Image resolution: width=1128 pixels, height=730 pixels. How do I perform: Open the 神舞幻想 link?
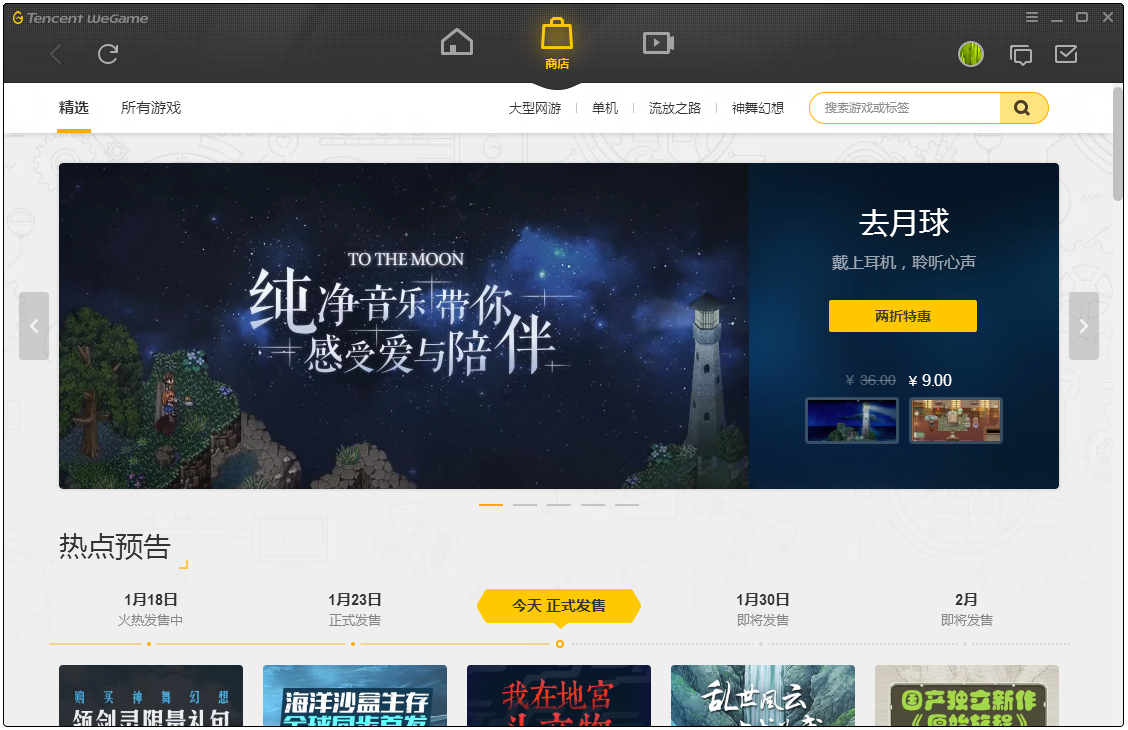758,108
